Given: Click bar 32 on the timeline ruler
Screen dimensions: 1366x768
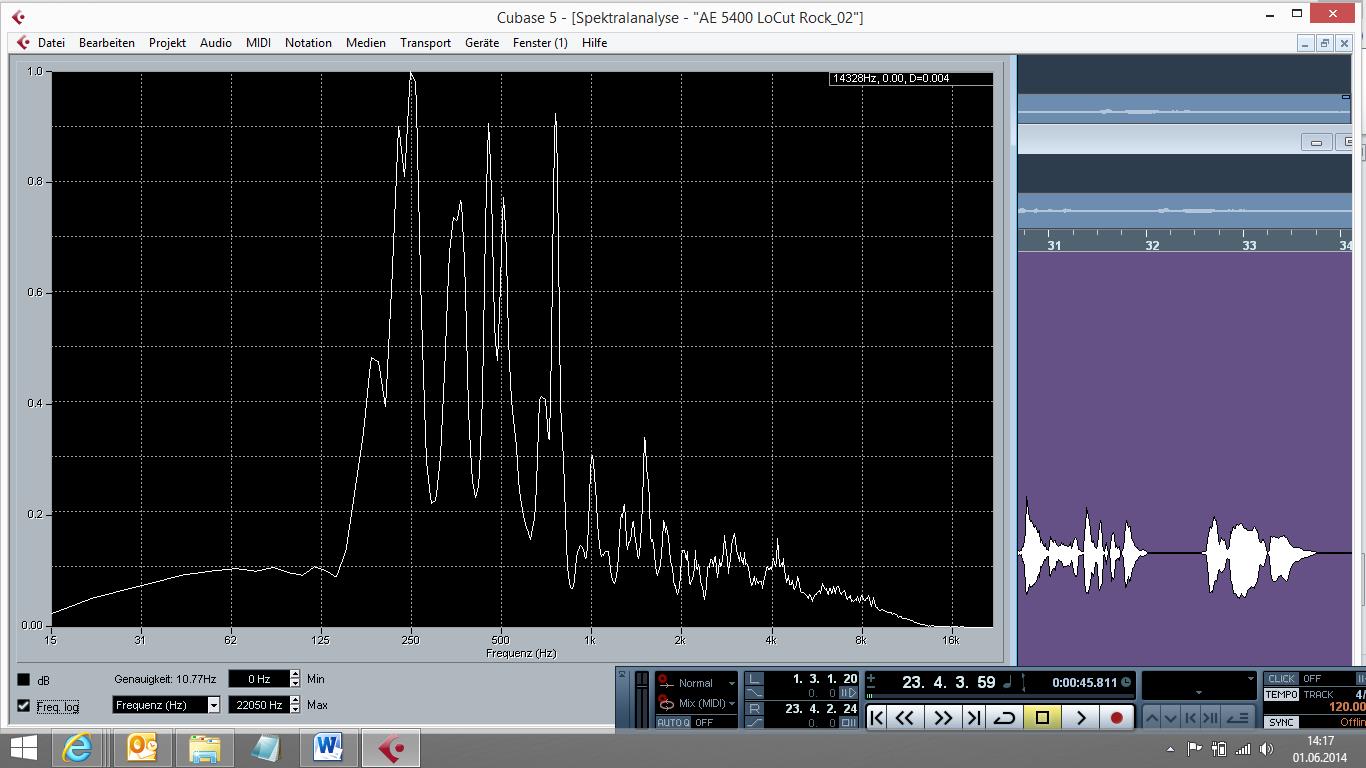Looking at the screenshot, I should 1152,245.
